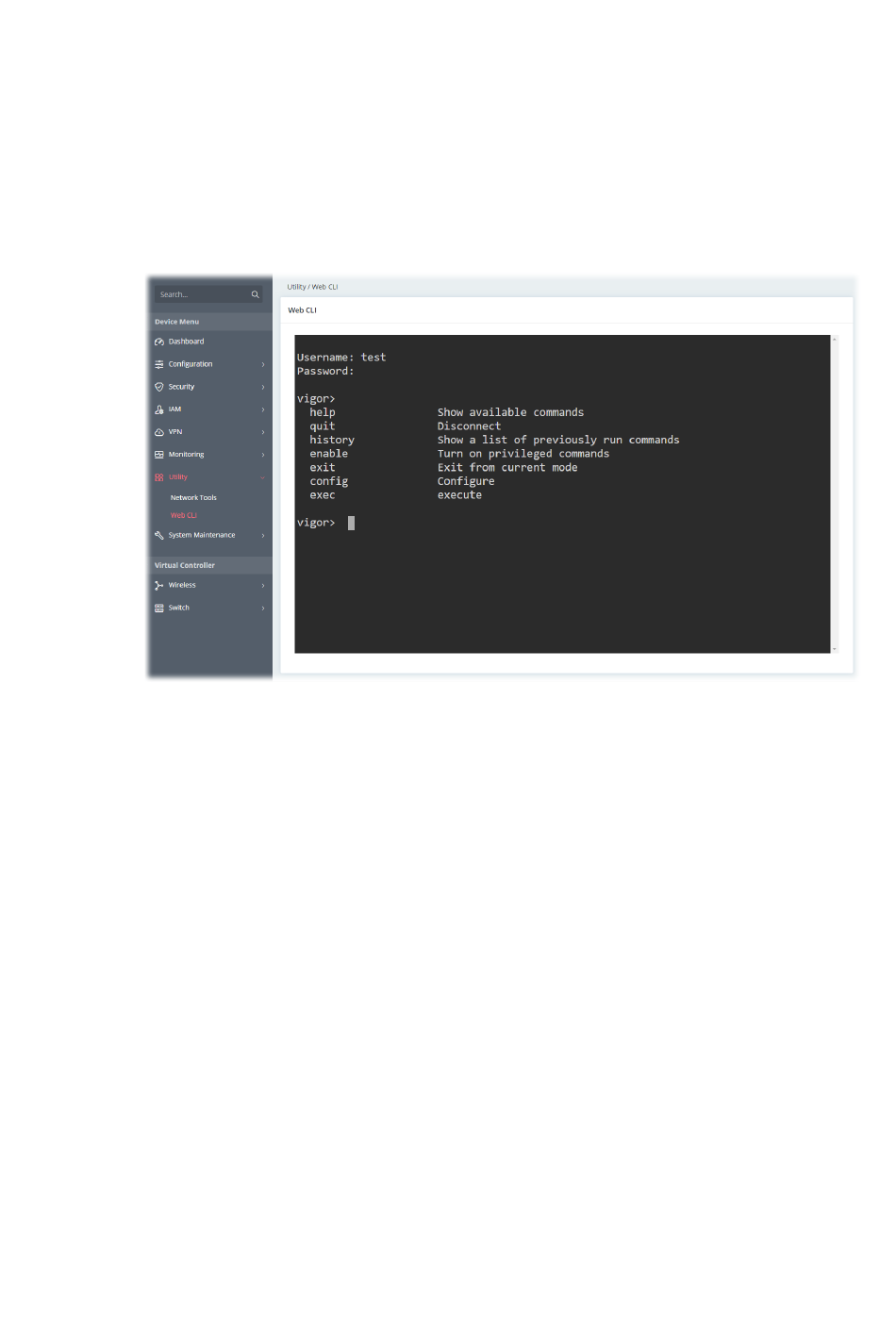The width and height of the screenshot is (896, 1318).
Task: Expand the Wireless menu chevron
Action: point(263,585)
